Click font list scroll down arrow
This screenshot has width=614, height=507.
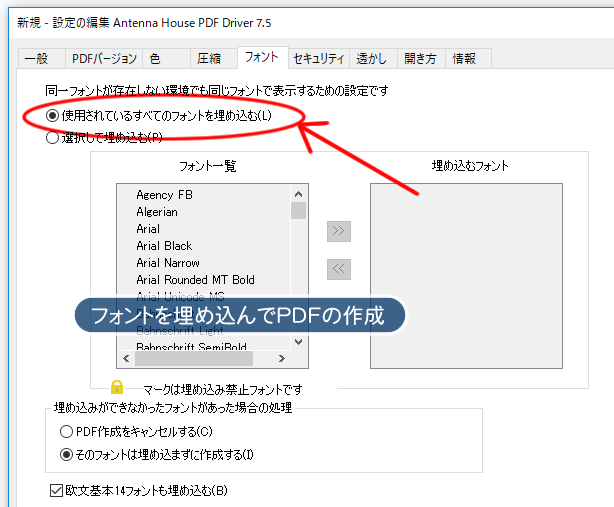(x=298, y=342)
